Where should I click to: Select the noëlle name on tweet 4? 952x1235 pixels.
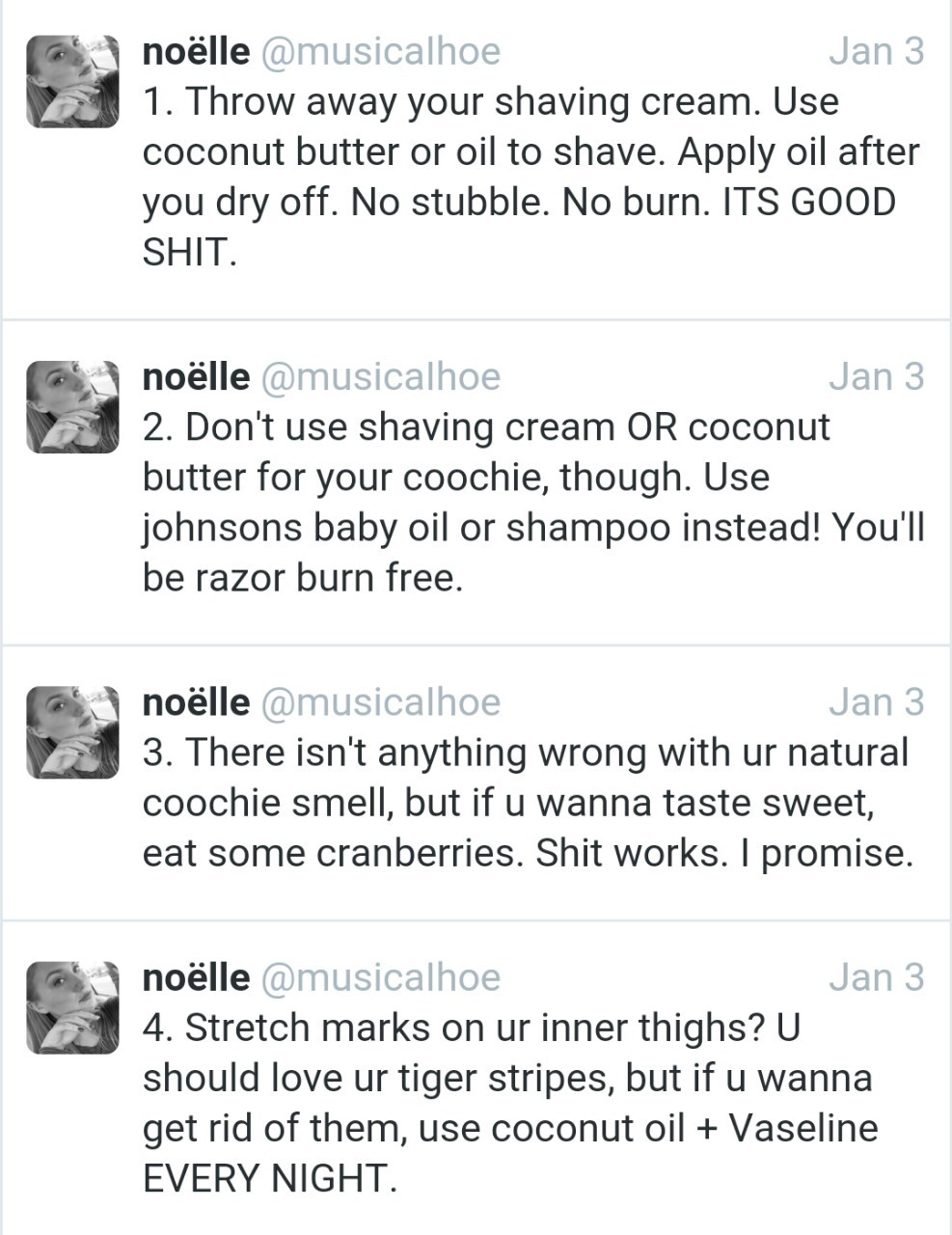click(x=196, y=976)
